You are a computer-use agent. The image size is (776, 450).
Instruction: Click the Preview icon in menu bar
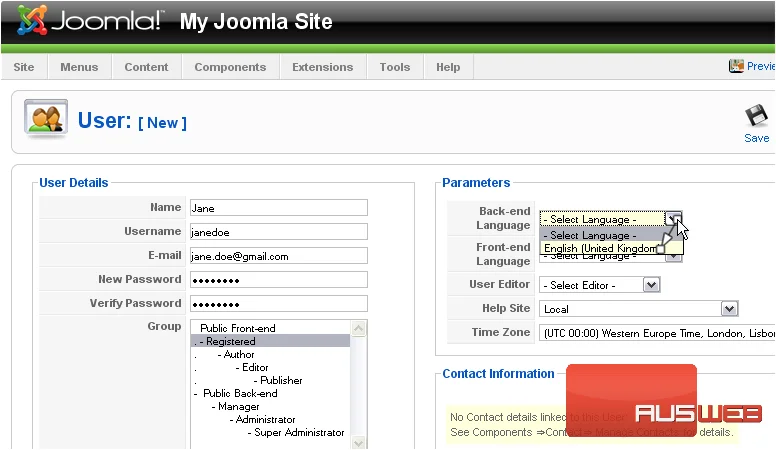736,66
